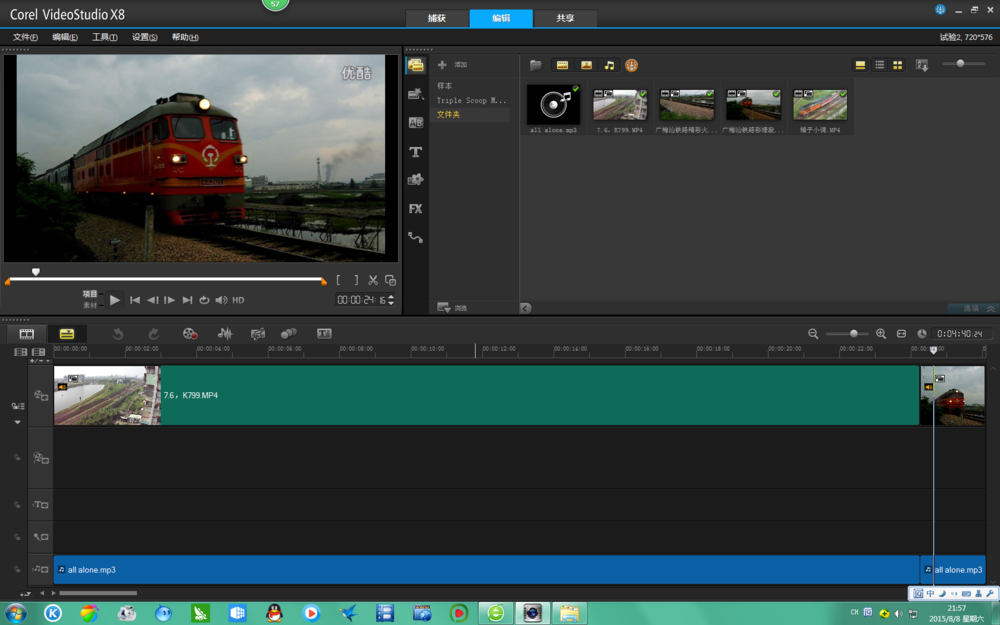Screen dimensions: 1000x625
Task: Set mark-in bracket on preview
Action: [339, 280]
